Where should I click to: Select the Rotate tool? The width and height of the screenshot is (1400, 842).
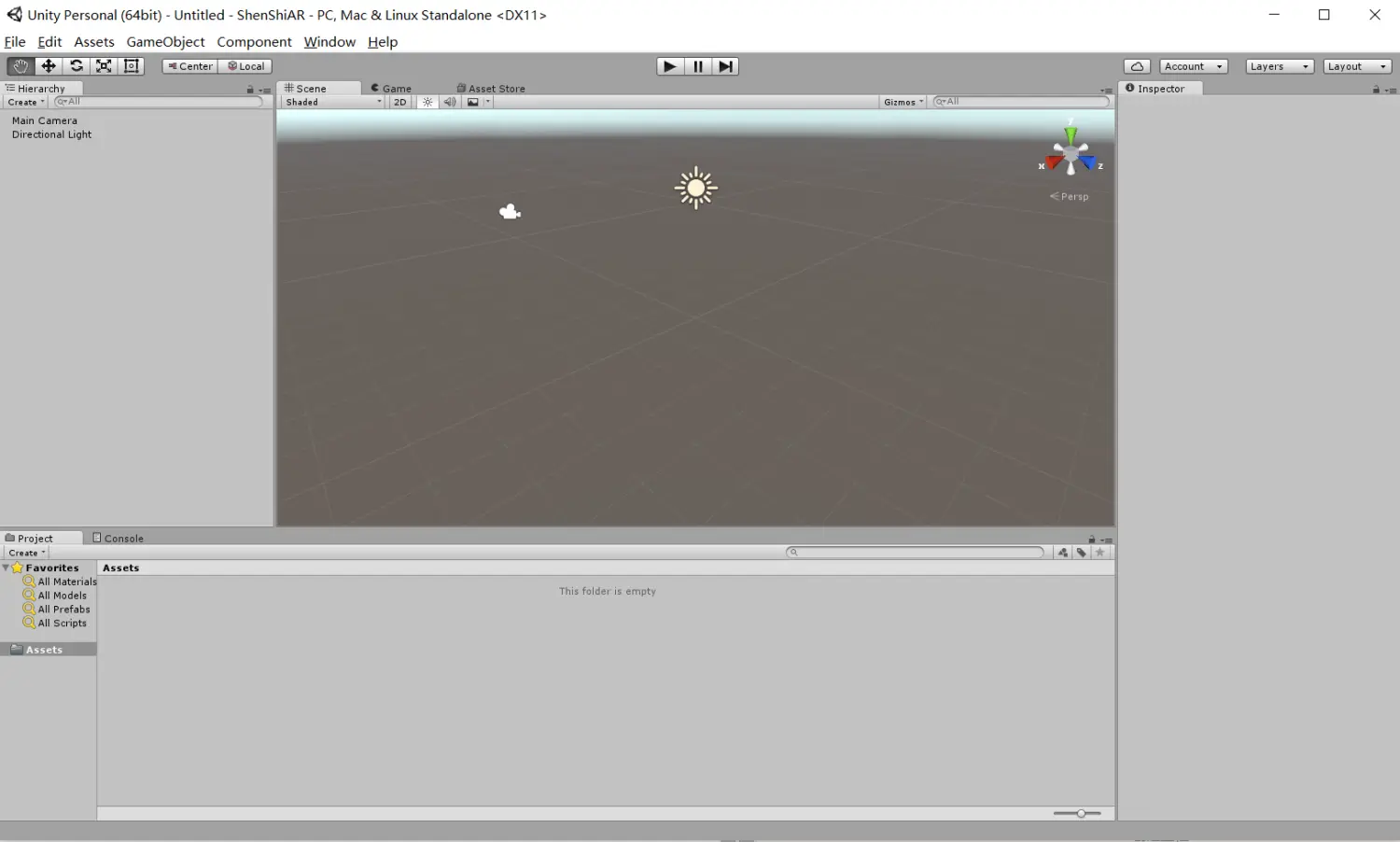(x=77, y=66)
